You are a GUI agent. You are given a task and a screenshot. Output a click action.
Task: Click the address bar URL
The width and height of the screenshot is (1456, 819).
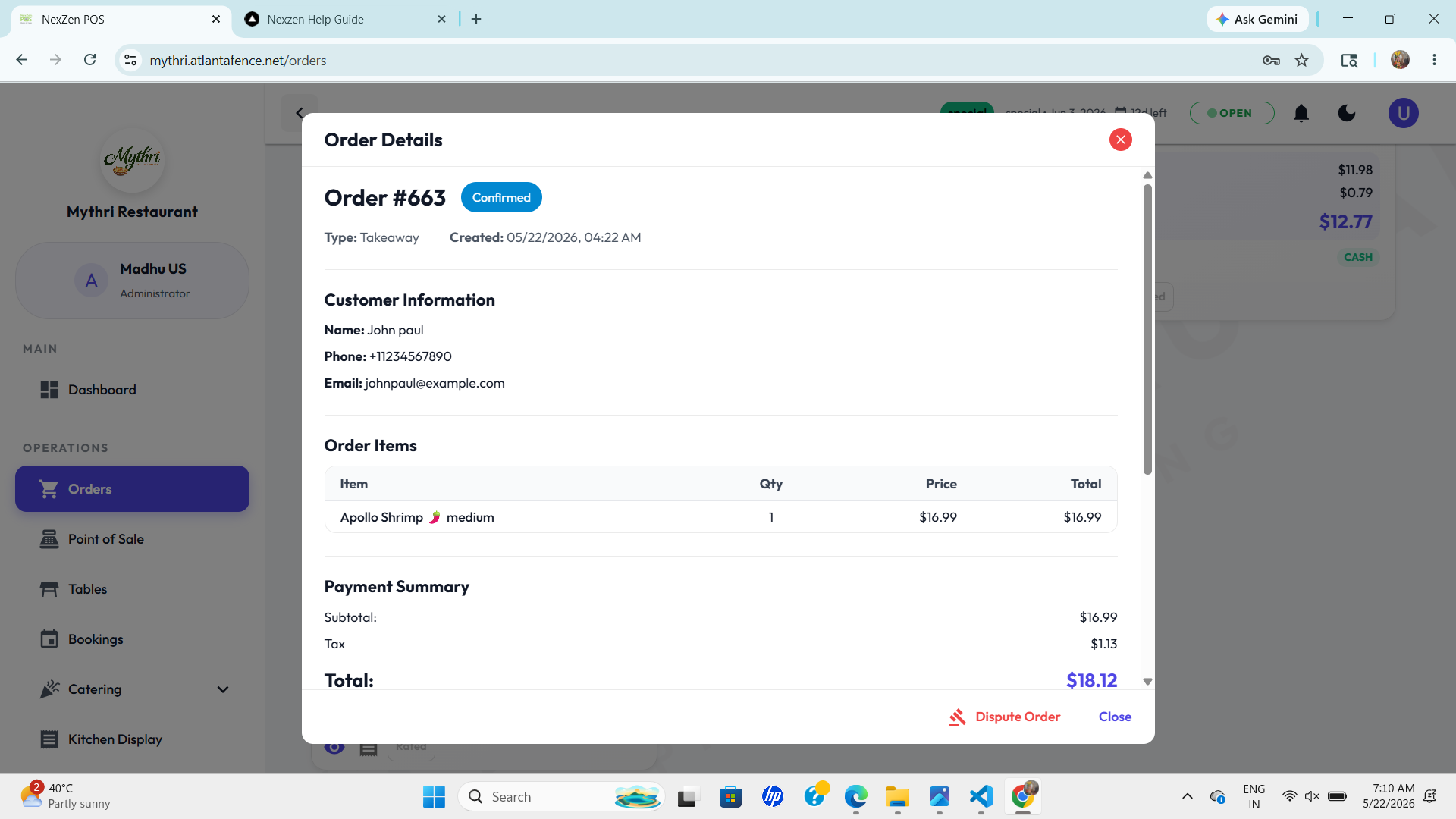237,60
